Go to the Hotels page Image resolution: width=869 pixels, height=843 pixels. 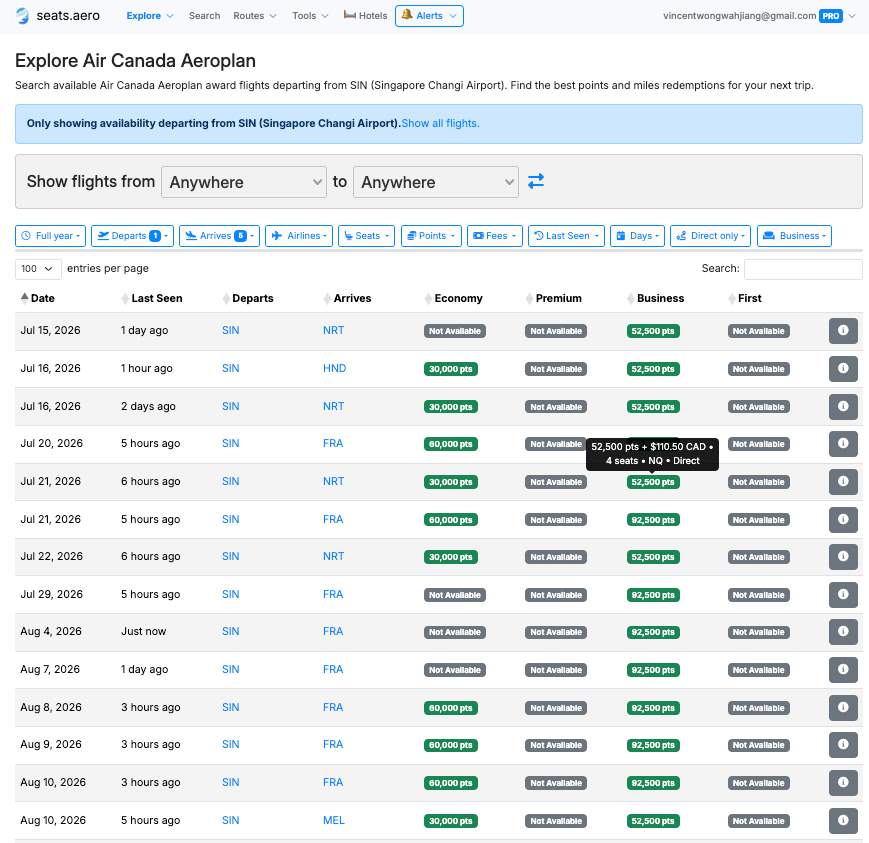point(365,16)
